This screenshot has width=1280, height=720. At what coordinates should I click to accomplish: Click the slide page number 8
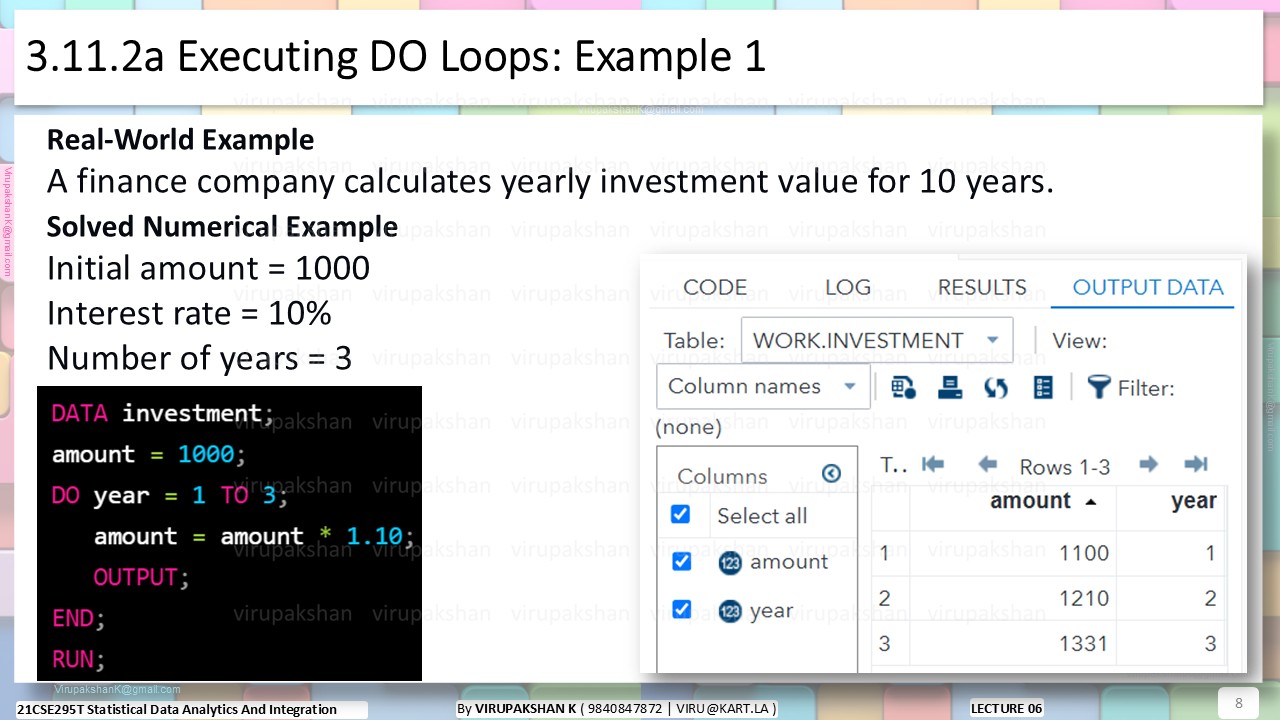[x=1239, y=702]
